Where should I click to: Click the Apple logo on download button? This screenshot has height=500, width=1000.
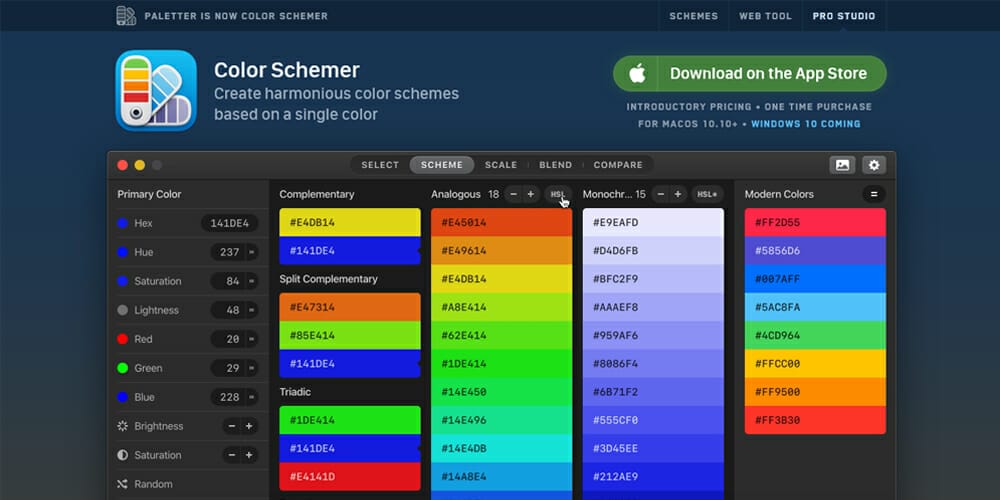tap(636, 73)
